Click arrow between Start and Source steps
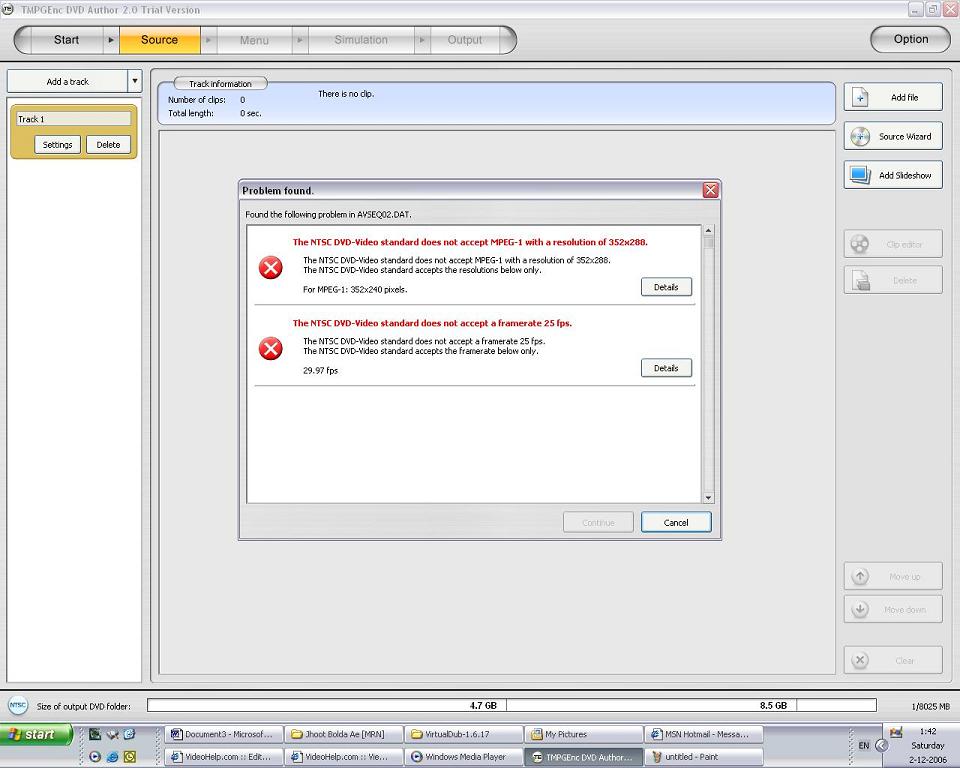 point(111,40)
